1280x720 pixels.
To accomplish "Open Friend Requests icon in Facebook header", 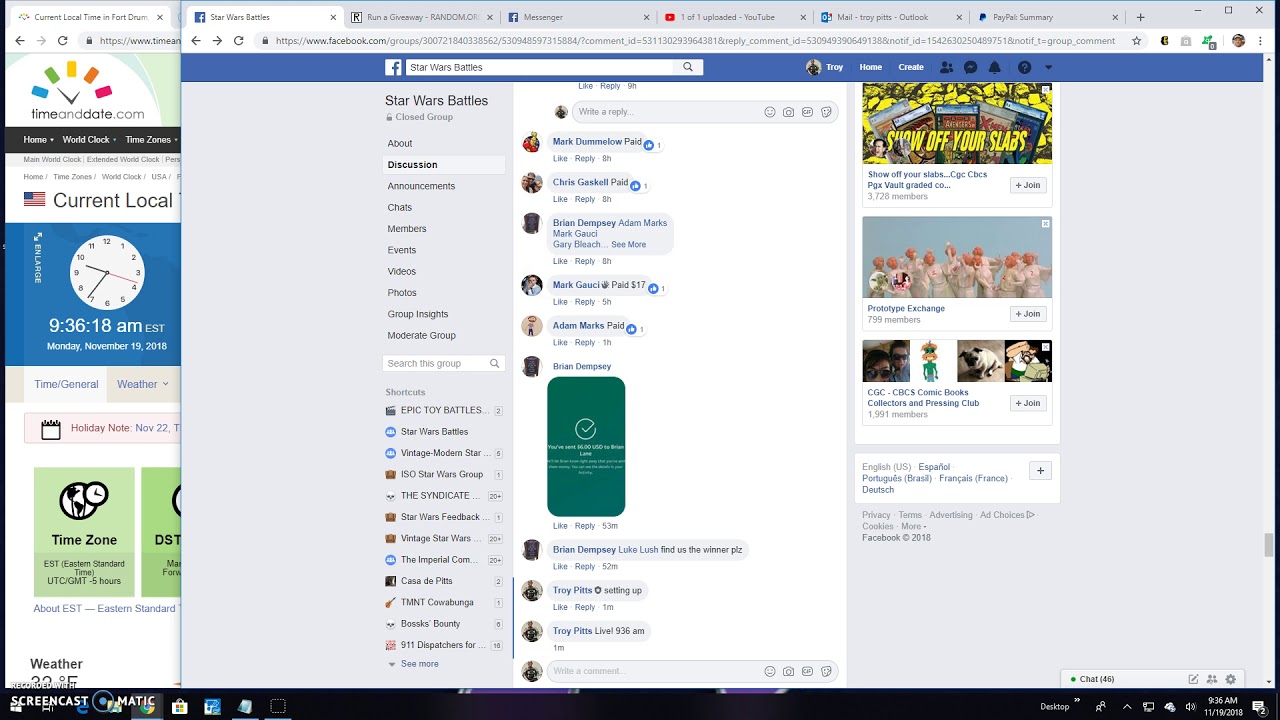I will click(x=946, y=67).
